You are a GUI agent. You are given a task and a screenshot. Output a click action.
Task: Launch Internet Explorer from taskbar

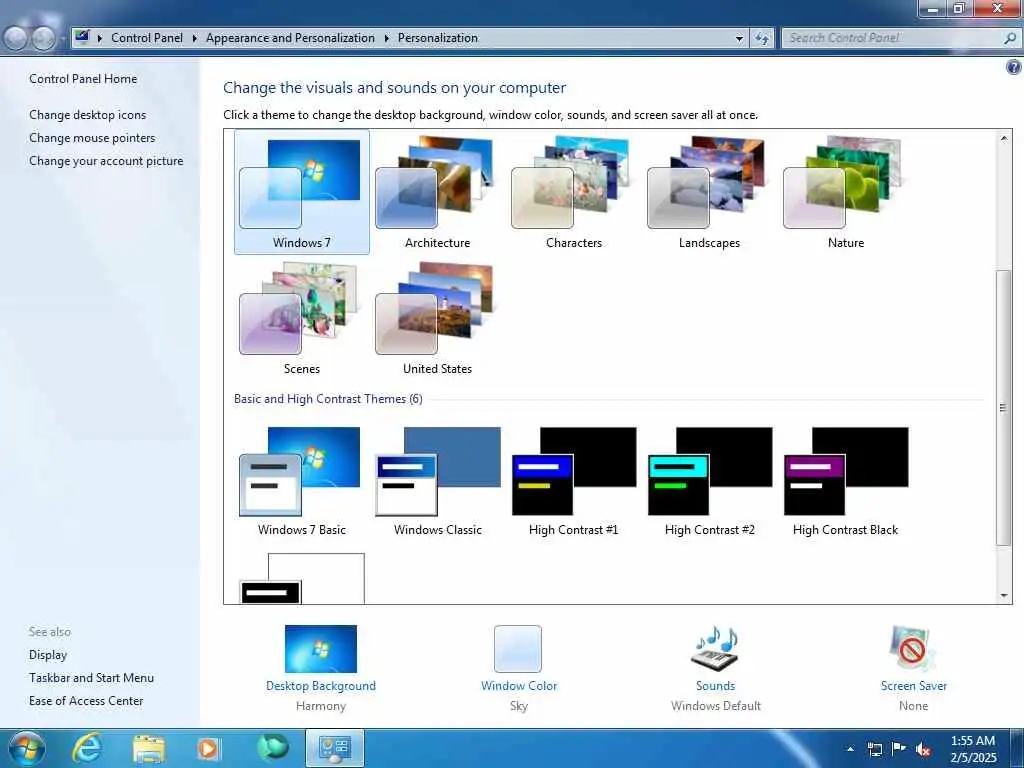click(x=87, y=748)
